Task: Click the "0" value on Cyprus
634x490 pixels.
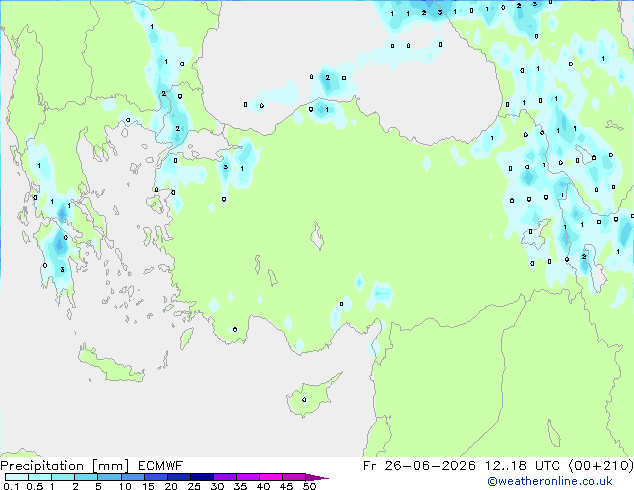Action: coord(304,400)
